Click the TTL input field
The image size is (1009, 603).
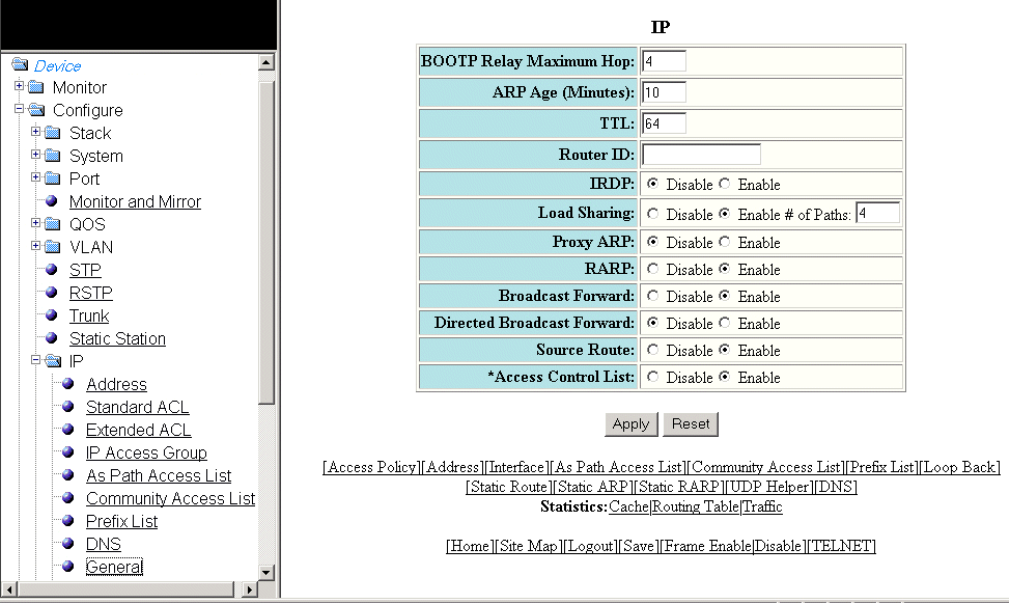pyautogui.click(x=664, y=123)
